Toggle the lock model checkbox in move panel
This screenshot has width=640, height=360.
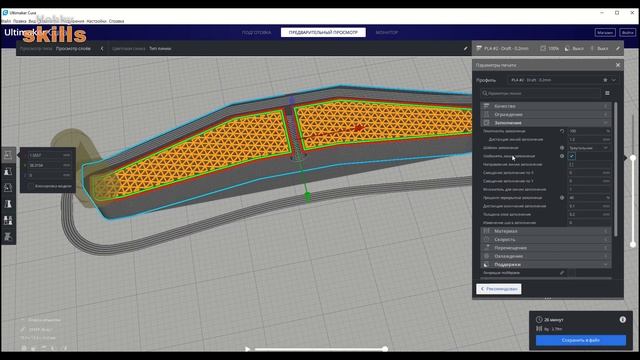point(30,186)
